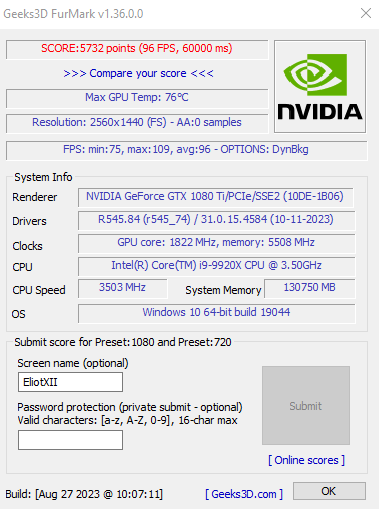The width and height of the screenshot is (379, 509).
Task: Click the NVIDIA logo image
Action: coord(320,87)
